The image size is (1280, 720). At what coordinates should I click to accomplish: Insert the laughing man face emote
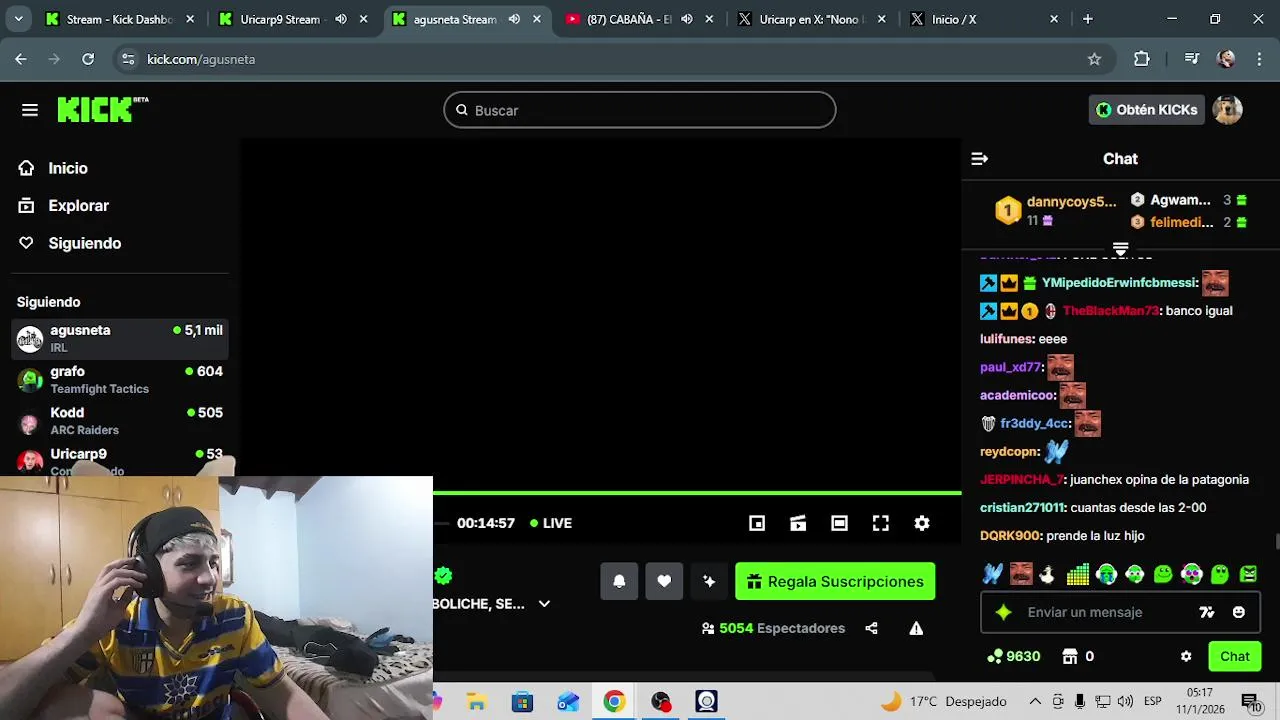point(1021,574)
